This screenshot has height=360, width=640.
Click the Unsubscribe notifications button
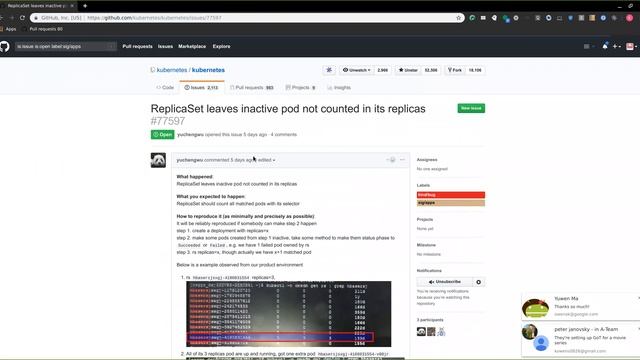pyautogui.click(x=444, y=282)
